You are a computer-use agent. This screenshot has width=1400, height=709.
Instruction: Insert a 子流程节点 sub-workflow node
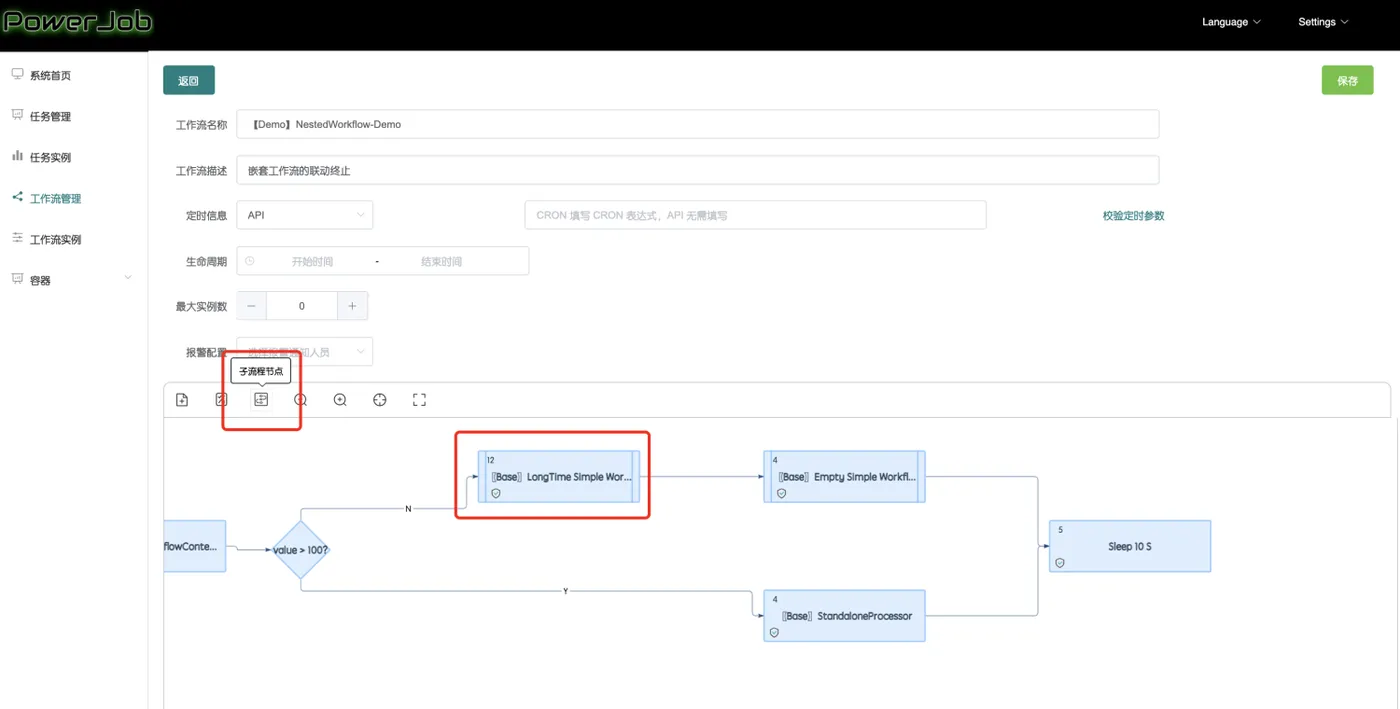pyautogui.click(x=261, y=400)
